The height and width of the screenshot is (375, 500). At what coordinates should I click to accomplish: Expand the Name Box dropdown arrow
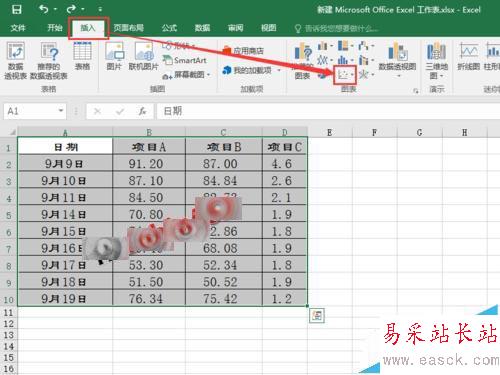tap(61, 111)
